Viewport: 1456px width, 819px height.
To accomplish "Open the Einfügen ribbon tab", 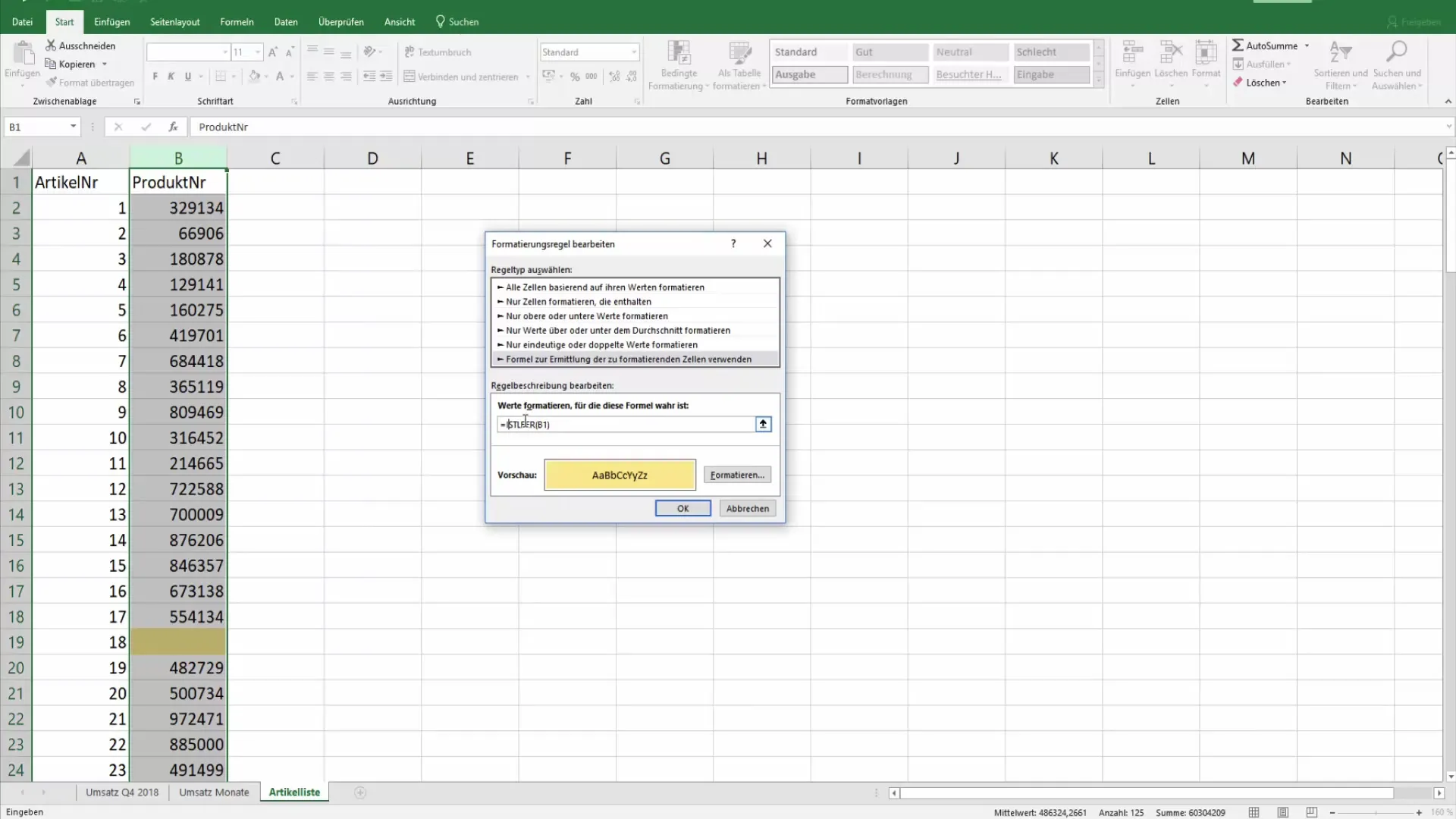I will 112,22.
